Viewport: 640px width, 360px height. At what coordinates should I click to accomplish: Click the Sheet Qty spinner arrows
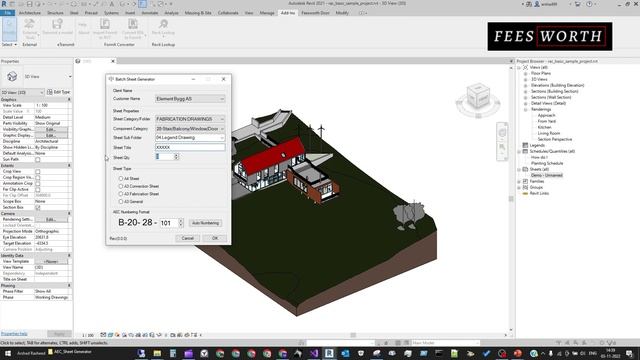pos(176,157)
